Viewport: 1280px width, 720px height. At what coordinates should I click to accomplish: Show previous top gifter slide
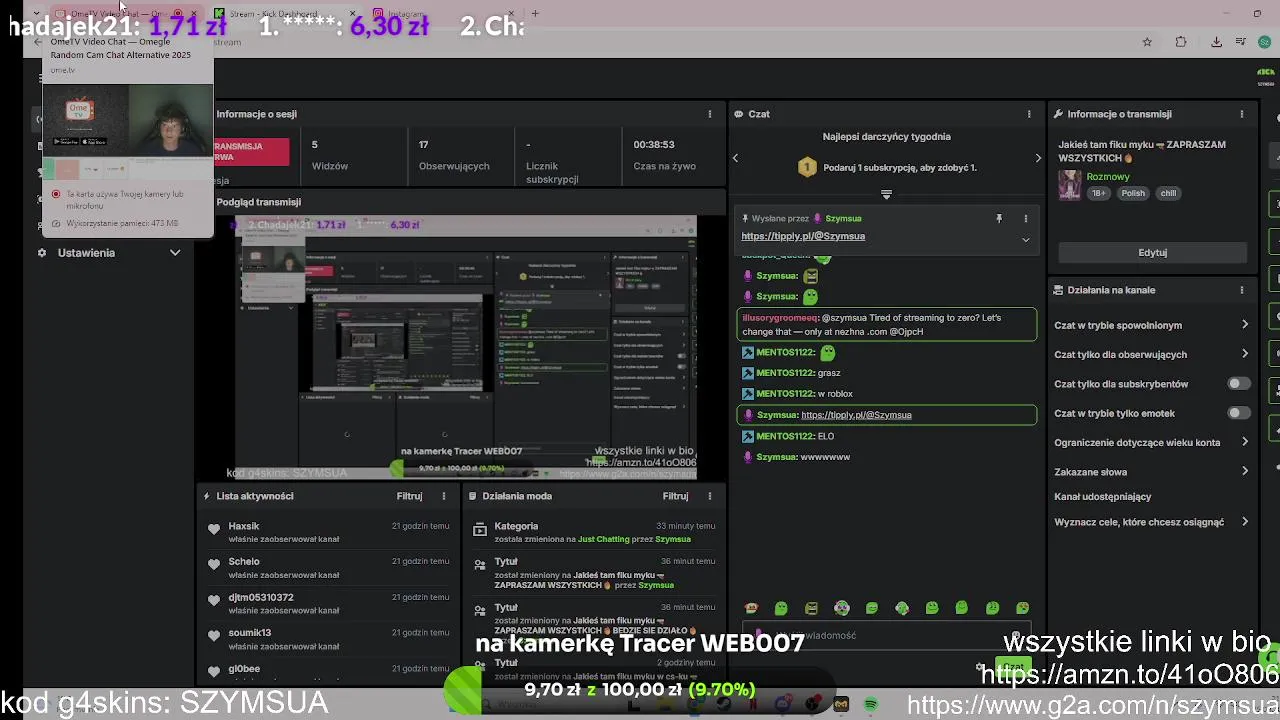pos(735,158)
